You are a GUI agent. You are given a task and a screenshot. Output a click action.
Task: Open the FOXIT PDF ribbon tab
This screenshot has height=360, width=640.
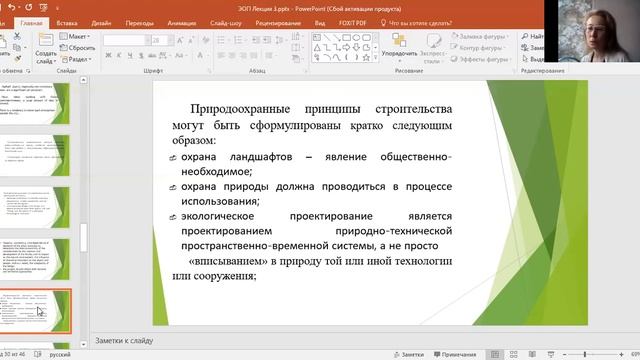click(x=353, y=23)
